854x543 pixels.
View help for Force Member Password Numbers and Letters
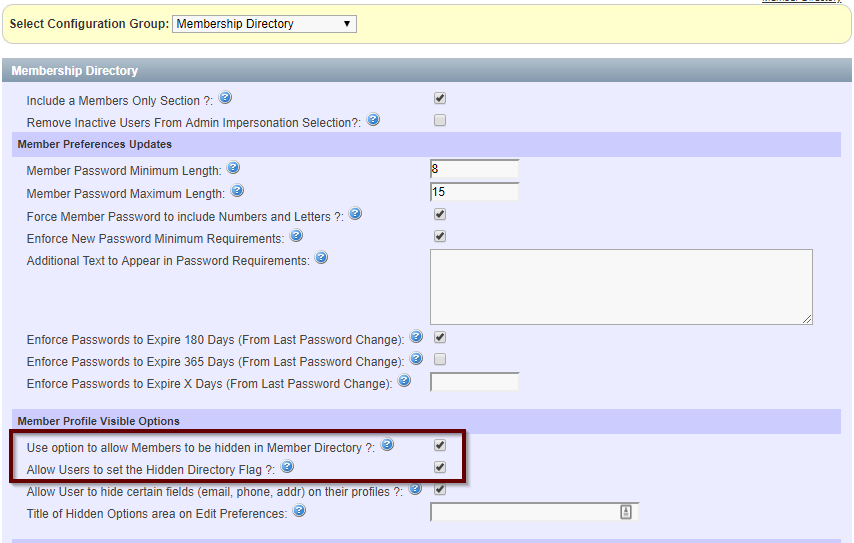point(355,213)
